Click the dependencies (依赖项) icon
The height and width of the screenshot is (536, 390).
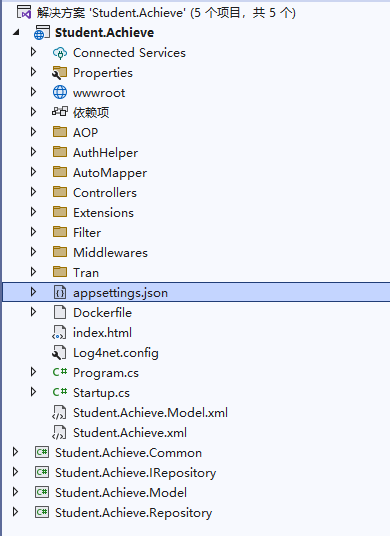[60, 112]
